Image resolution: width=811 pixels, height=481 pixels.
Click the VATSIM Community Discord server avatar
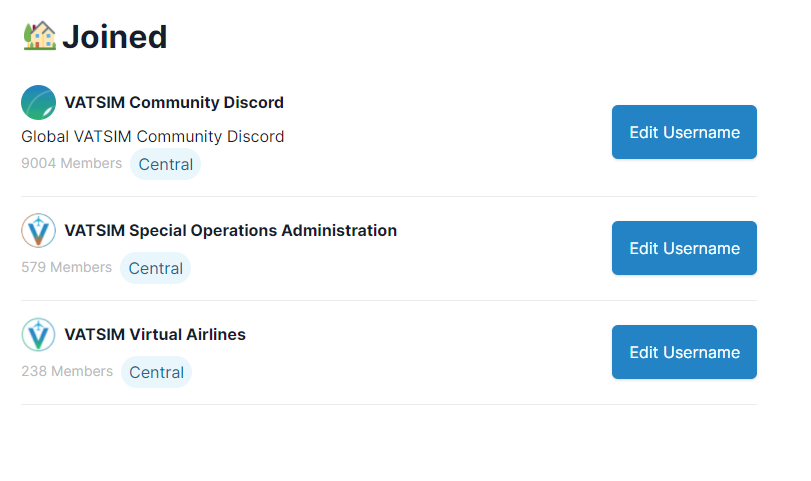click(x=38, y=102)
